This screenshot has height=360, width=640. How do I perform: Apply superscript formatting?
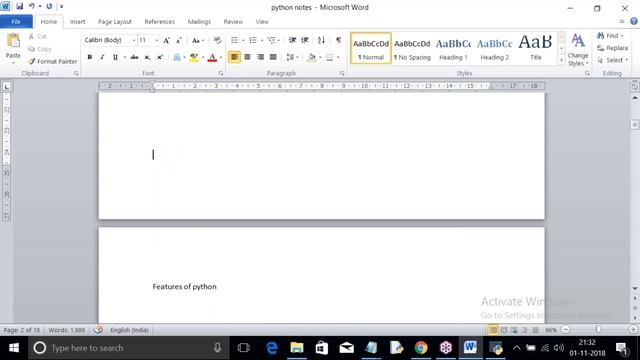pyautogui.click(x=160, y=57)
